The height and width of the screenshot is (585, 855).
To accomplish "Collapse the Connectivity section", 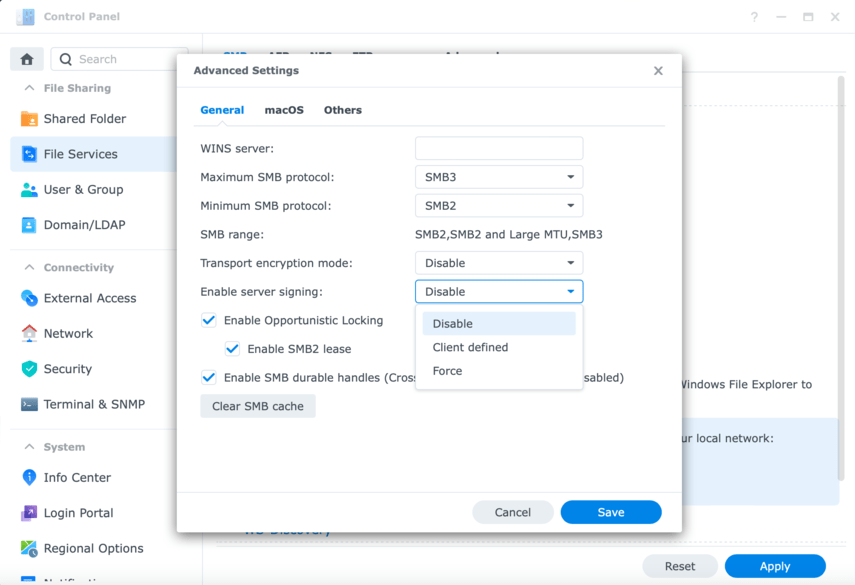I will (29, 267).
